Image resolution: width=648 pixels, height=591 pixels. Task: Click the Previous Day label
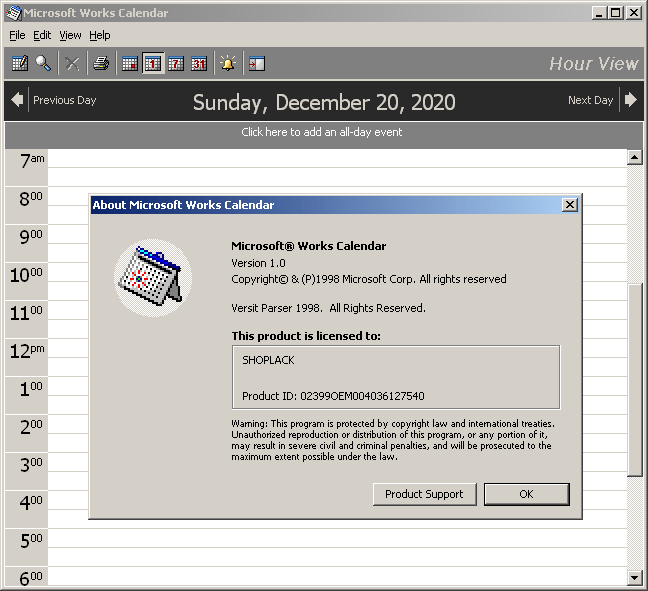(x=64, y=100)
